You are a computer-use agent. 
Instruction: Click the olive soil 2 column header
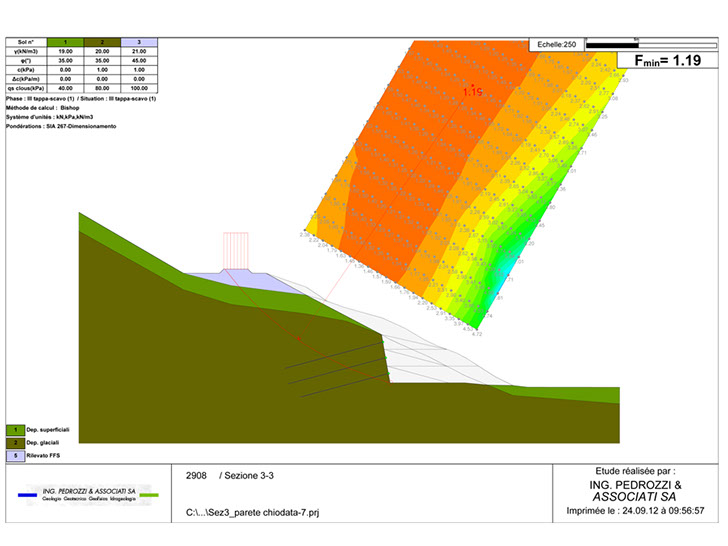click(103, 43)
